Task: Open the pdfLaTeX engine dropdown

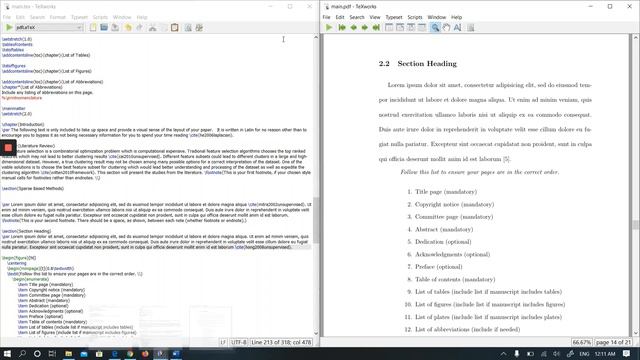Action: (49, 27)
